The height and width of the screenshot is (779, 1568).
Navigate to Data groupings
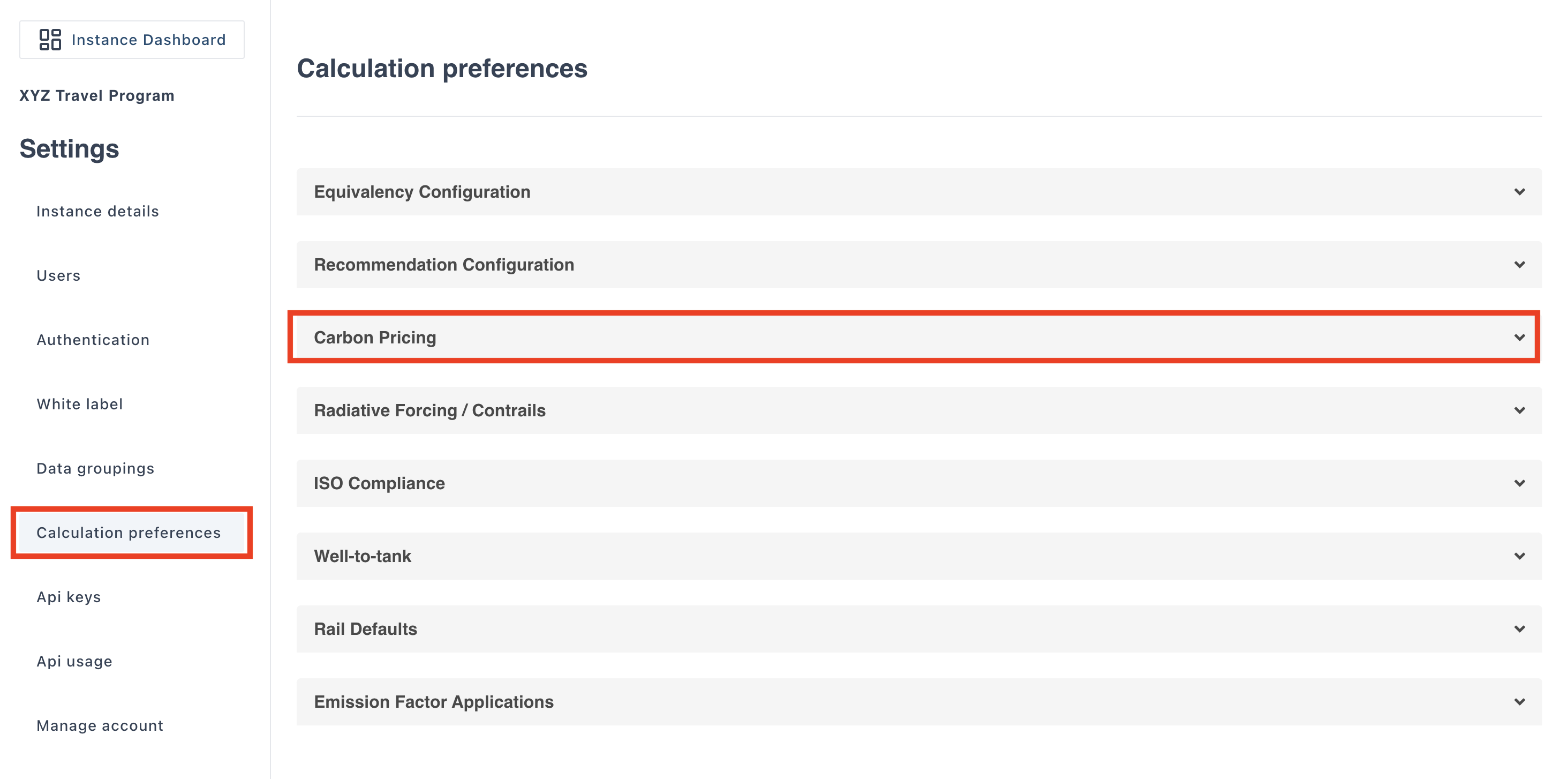point(95,468)
